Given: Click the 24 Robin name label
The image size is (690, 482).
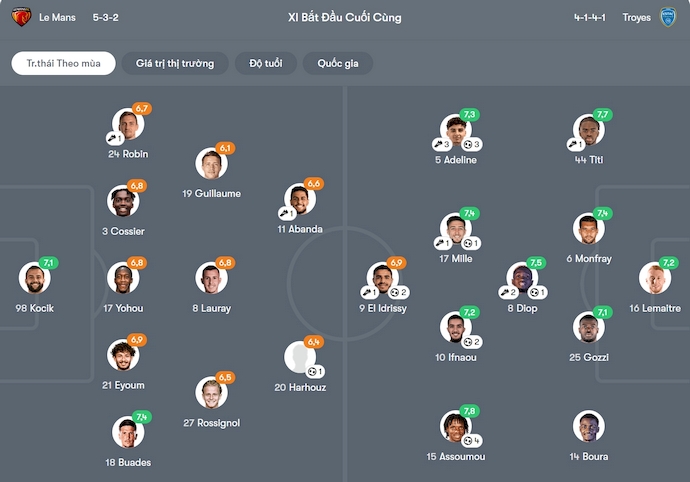Looking at the screenshot, I should click(x=128, y=154).
